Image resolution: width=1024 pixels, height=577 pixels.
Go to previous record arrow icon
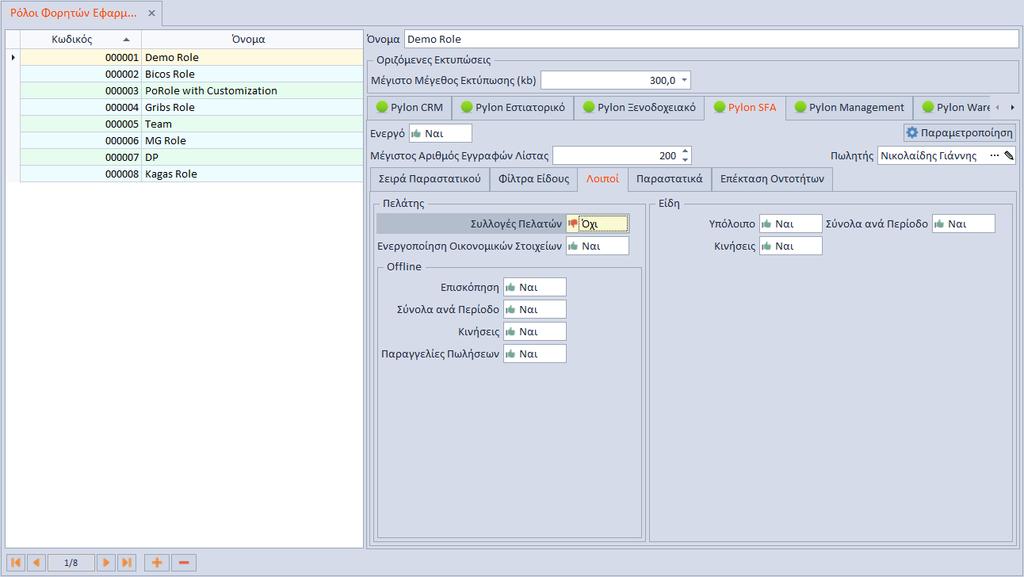pos(37,563)
